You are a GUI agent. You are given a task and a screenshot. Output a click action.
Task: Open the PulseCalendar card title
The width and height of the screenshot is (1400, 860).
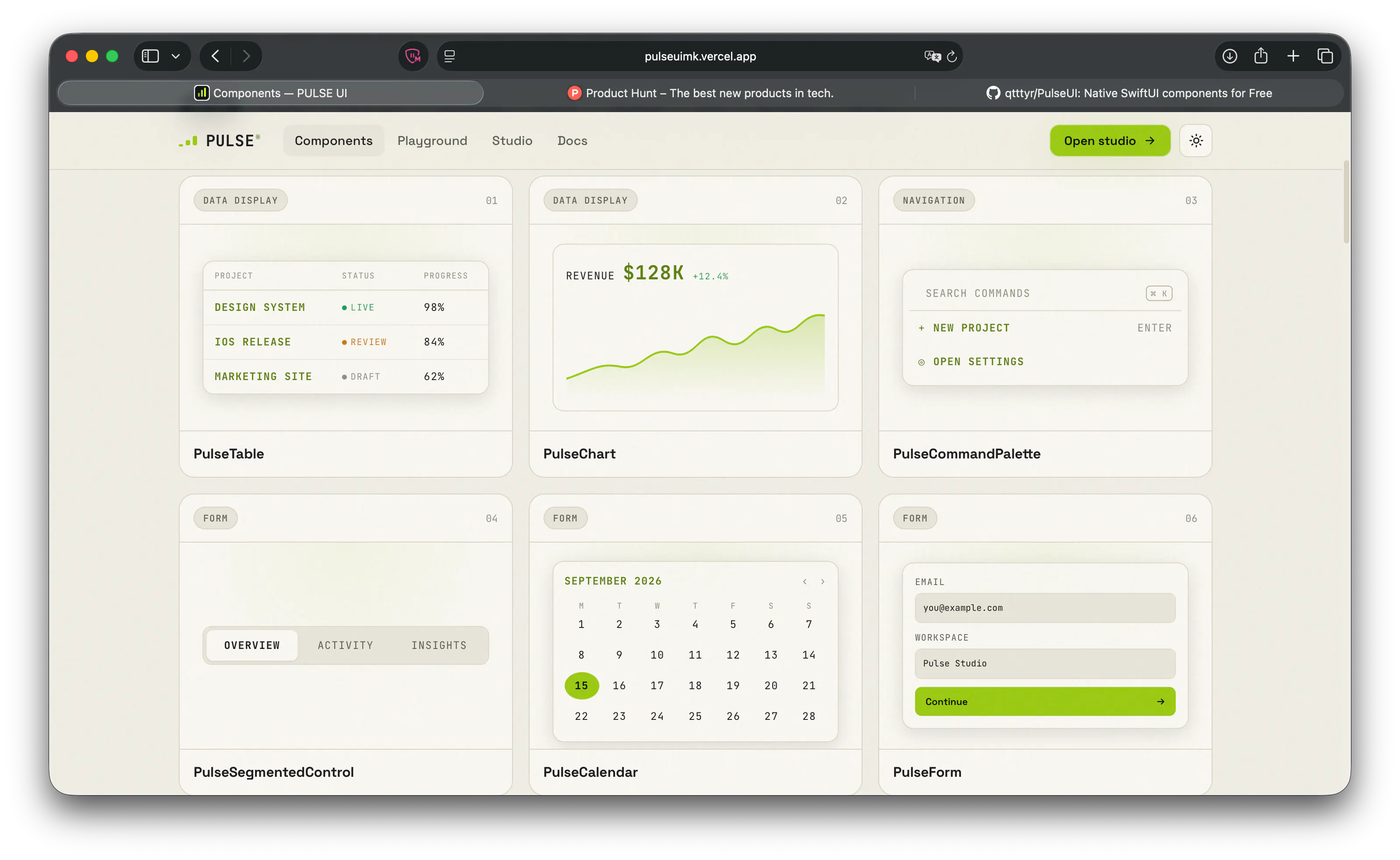[x=590, y=772]
